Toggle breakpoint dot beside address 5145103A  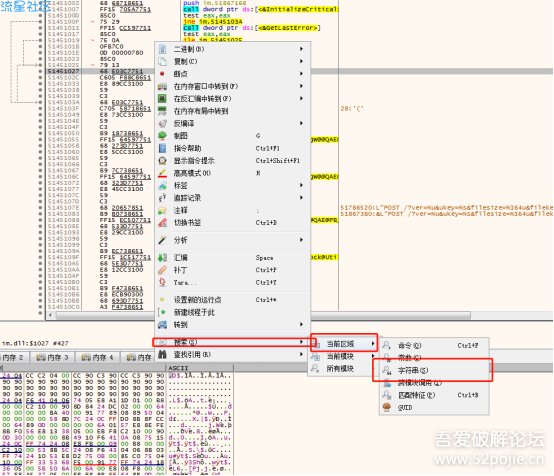coord(40,102)
